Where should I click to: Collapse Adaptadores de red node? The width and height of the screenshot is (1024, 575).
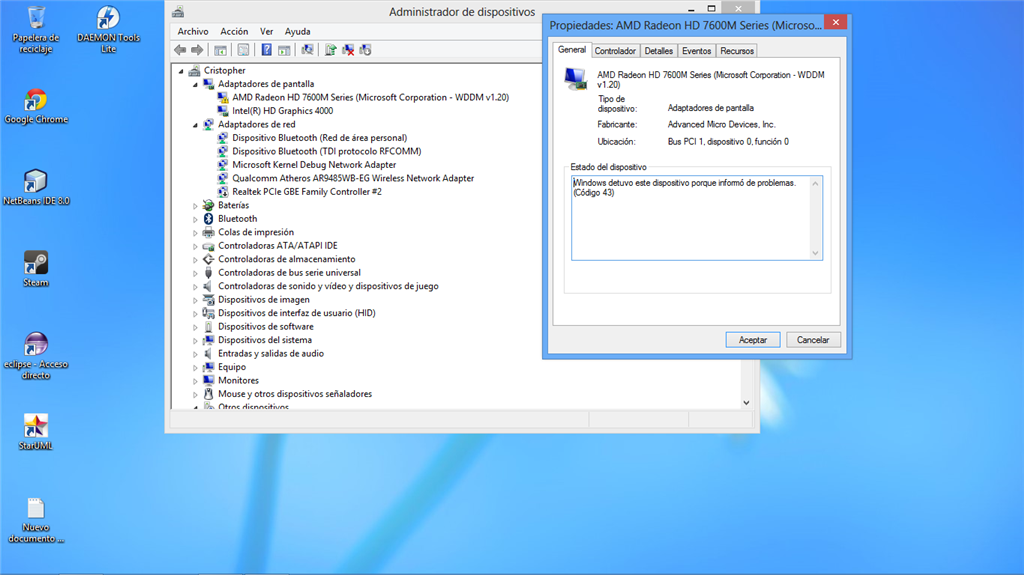point(195,125)
